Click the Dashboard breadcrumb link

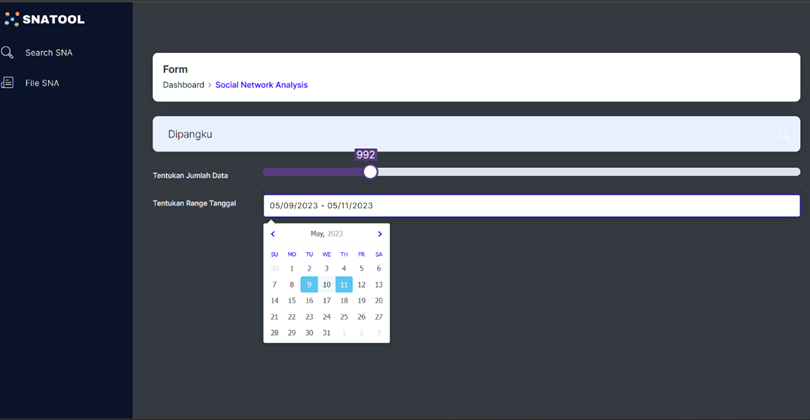[183, 85]
